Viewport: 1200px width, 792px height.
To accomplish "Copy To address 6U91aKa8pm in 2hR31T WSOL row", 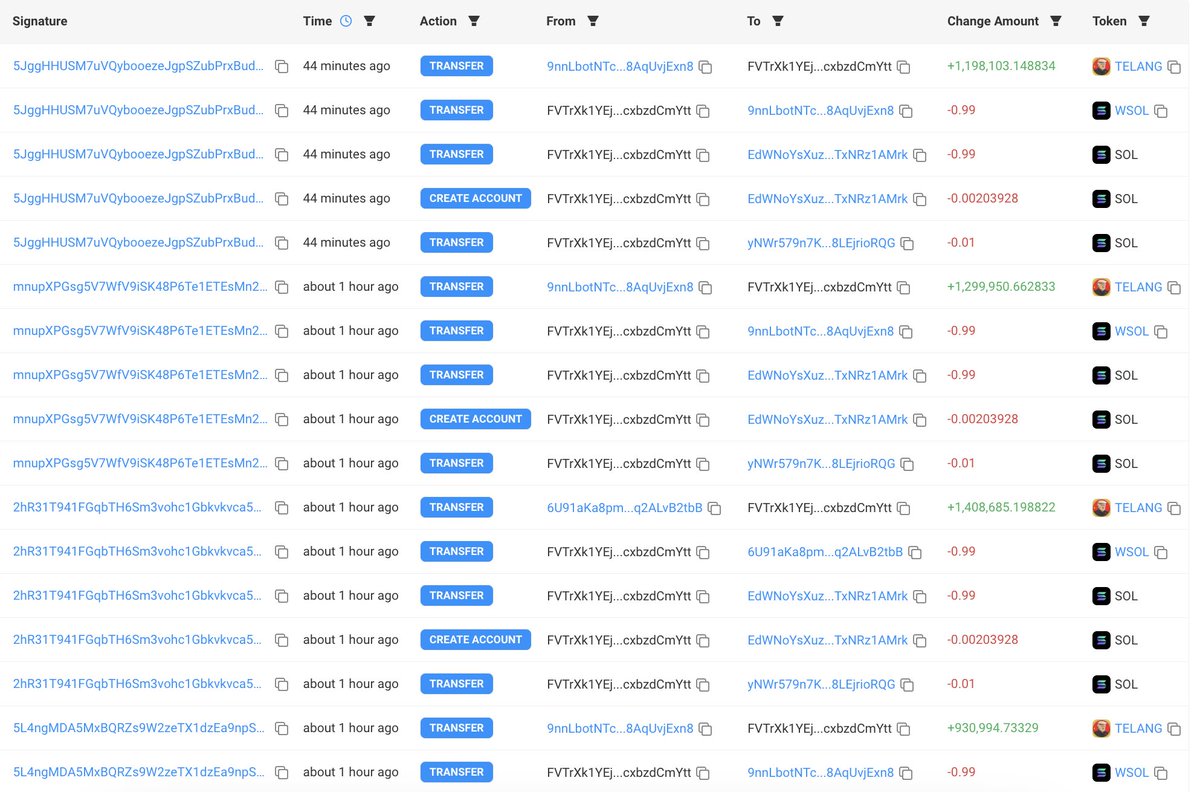I will pos(915,552).
